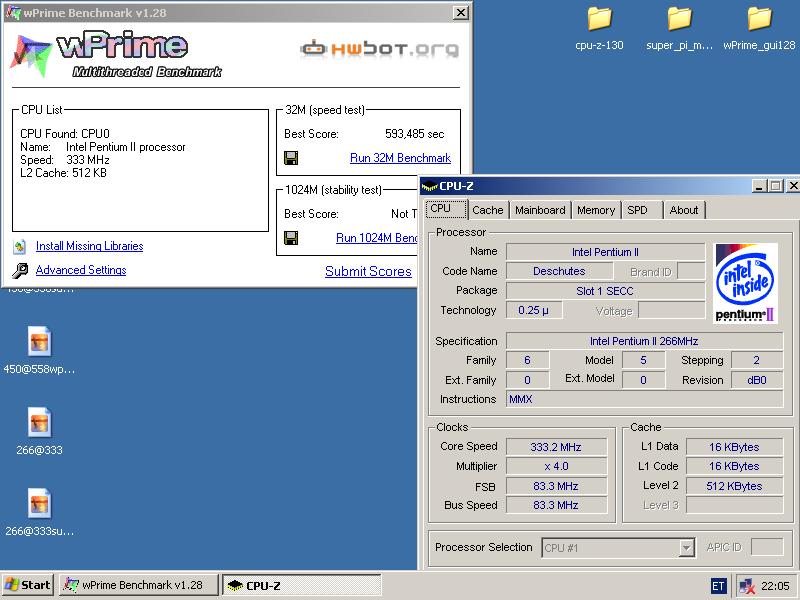Viewport: 800px width, 600px height.
Task: Click the Intel Inside Pentium II logo
Action: pos(745,283)
